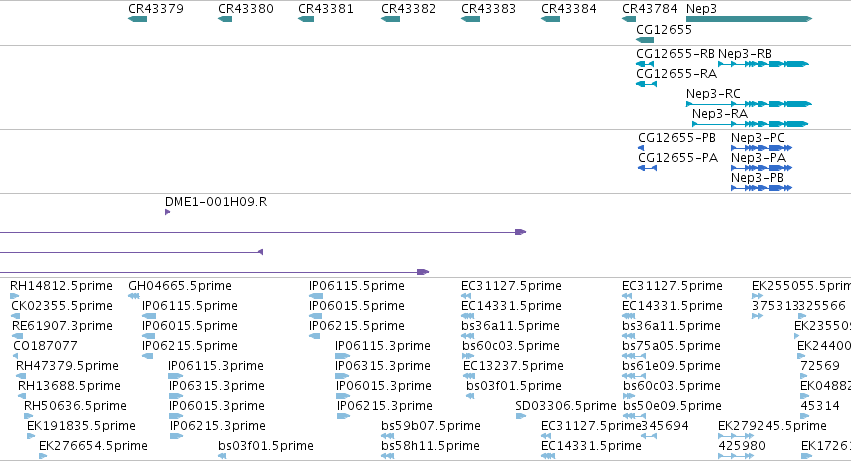Click the CG12655-RA transcript label
This screenshot has height=461, width=851.
click(676, 74)
